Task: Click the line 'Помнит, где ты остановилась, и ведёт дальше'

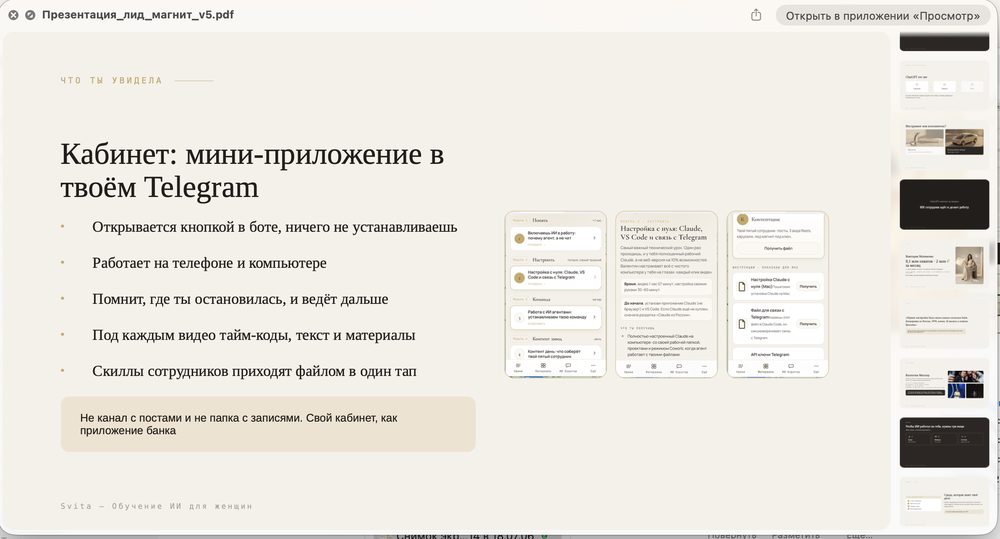Action: click(x=240, y=299)
